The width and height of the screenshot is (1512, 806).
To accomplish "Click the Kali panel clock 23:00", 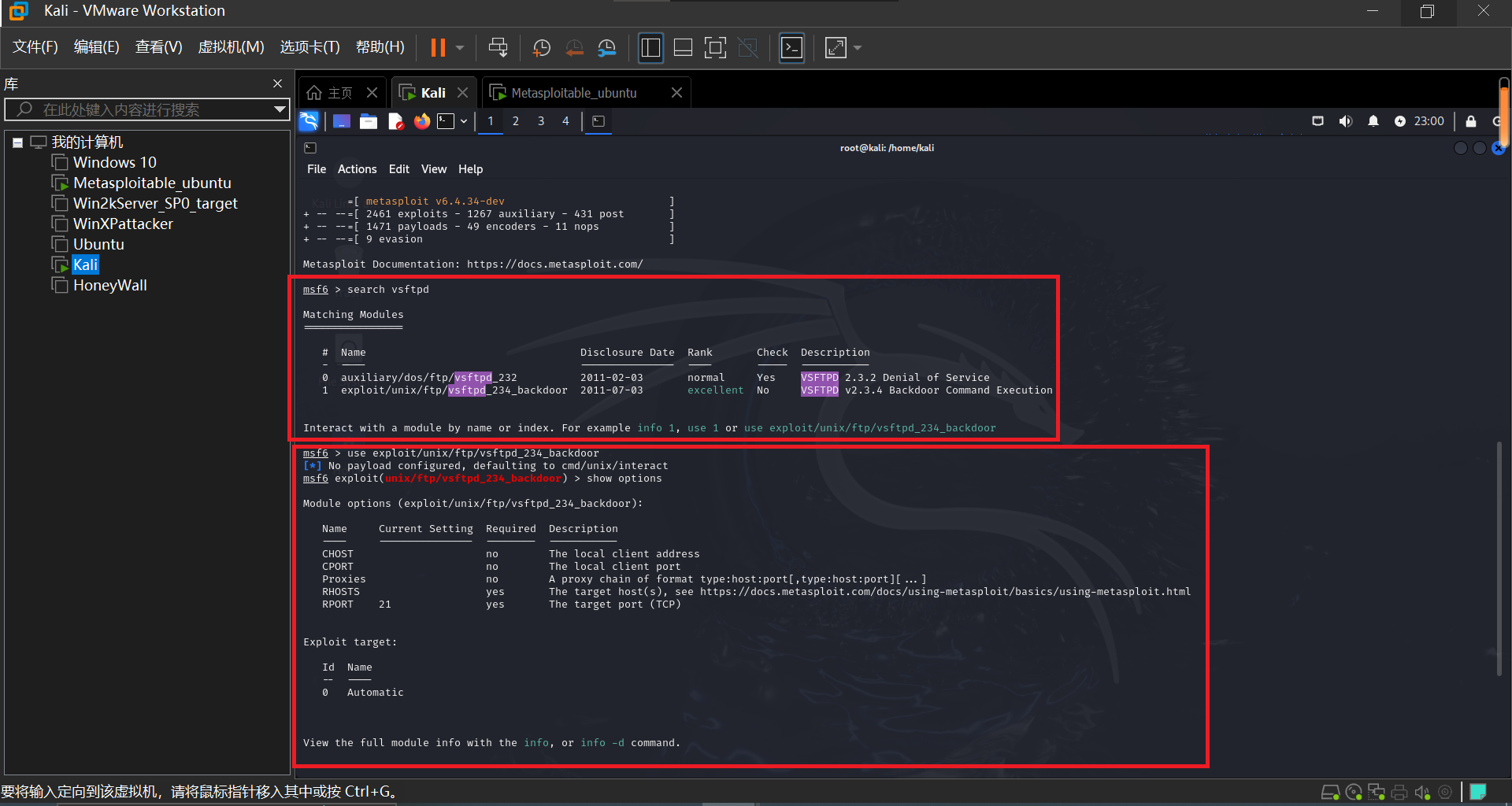I will (1429, 121).
